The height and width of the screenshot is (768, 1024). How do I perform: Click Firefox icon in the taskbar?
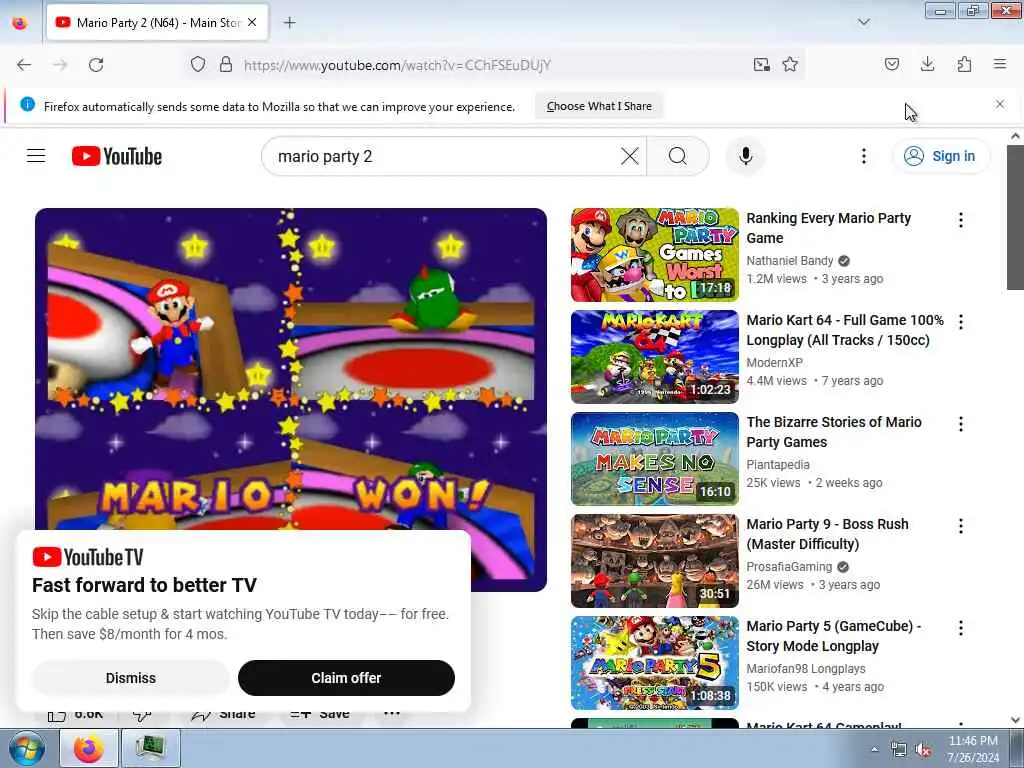pyautogui.click(x=88, y=748)
